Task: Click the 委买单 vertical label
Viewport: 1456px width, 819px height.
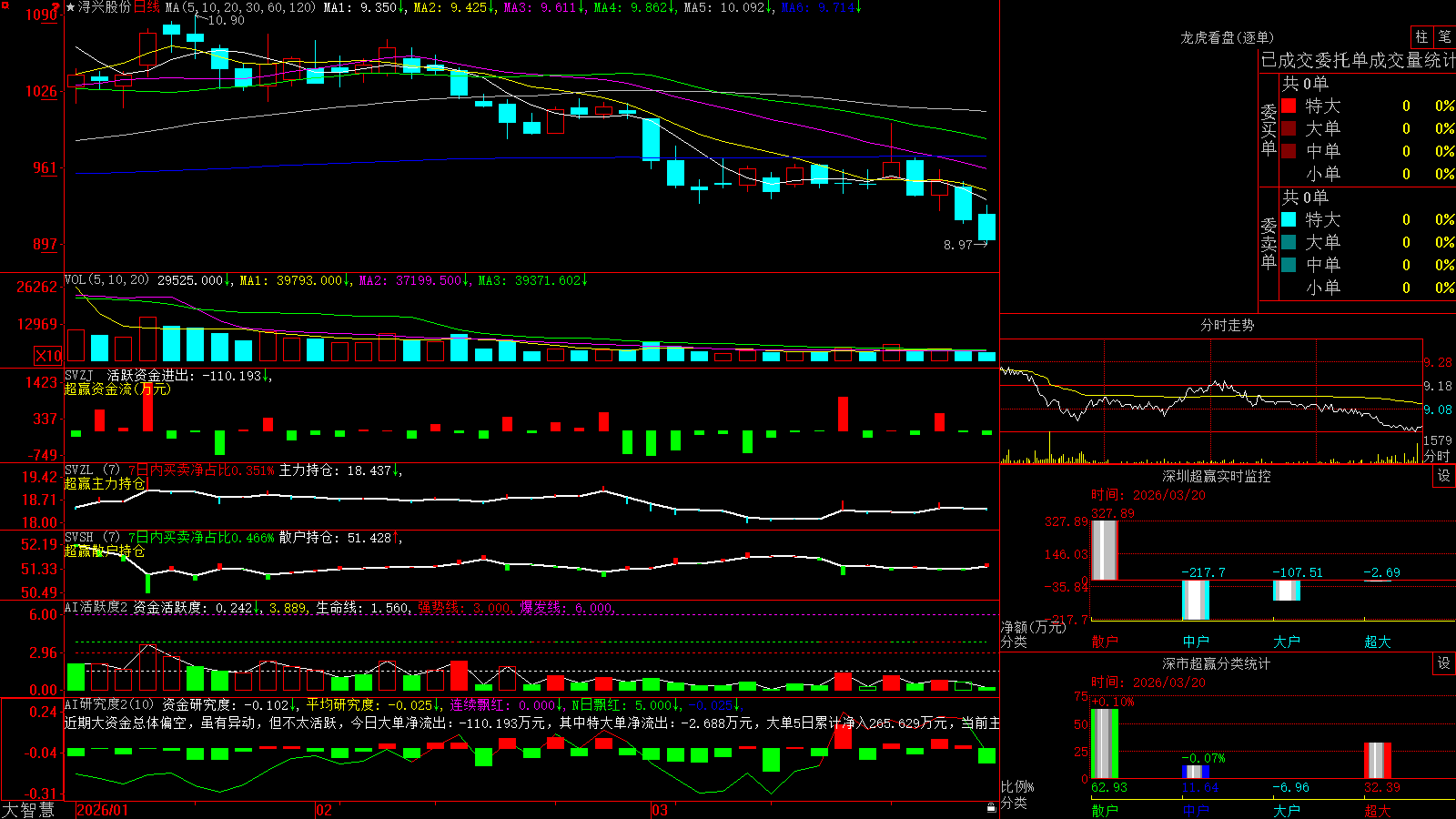Action: (x=1269, y=130)
